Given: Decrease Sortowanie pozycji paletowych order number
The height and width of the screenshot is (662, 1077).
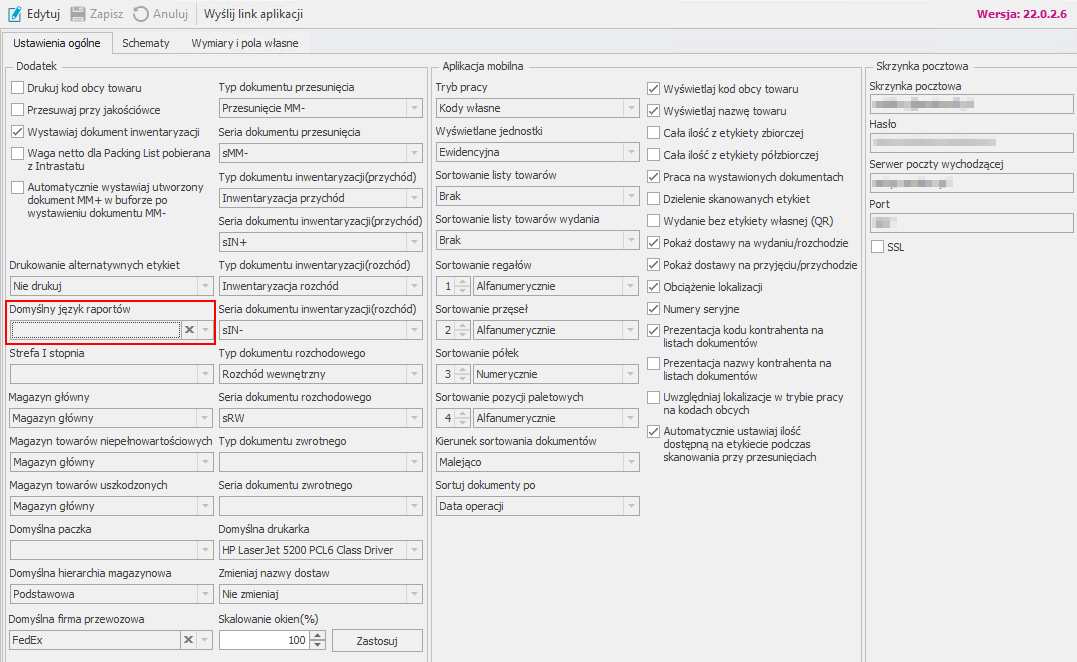Looking at the screenshot, I should point(462,423).
